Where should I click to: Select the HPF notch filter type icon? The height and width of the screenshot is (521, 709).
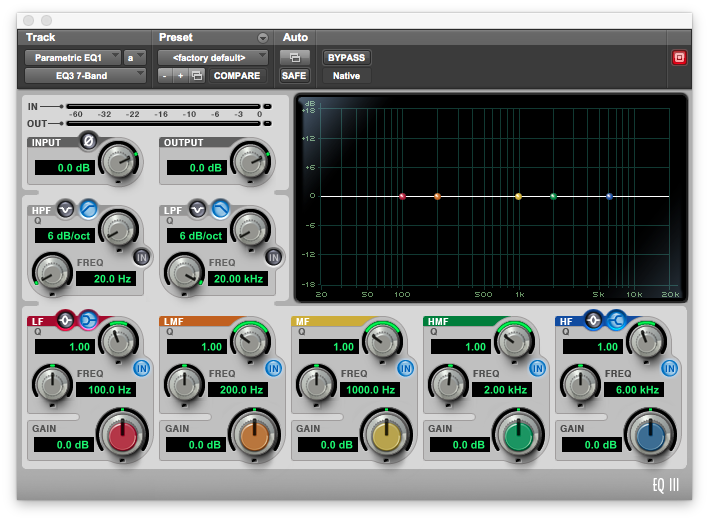(66, 209)
